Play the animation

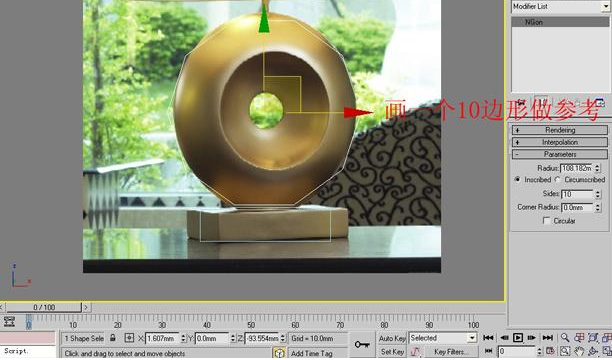coord(518,338)
